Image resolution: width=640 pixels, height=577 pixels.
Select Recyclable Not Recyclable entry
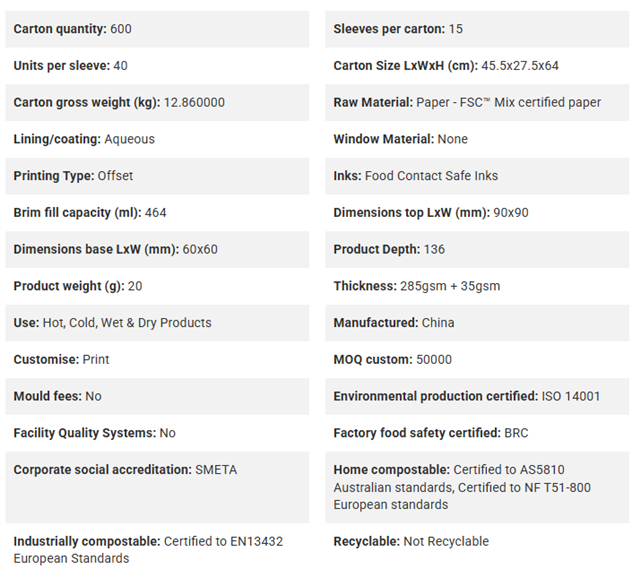(x=477, y=541)
